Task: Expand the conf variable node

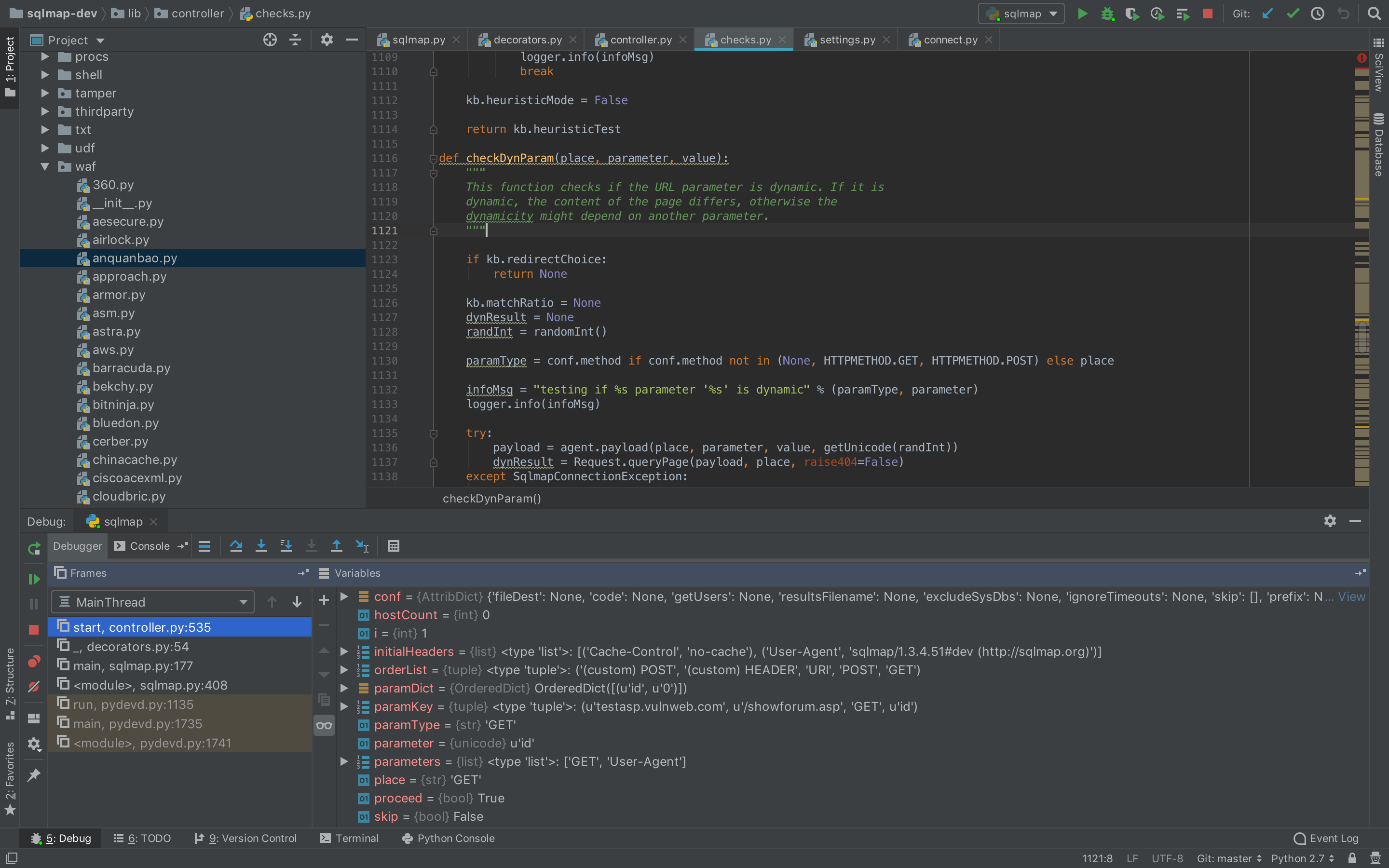Action: tap(344, 597)
